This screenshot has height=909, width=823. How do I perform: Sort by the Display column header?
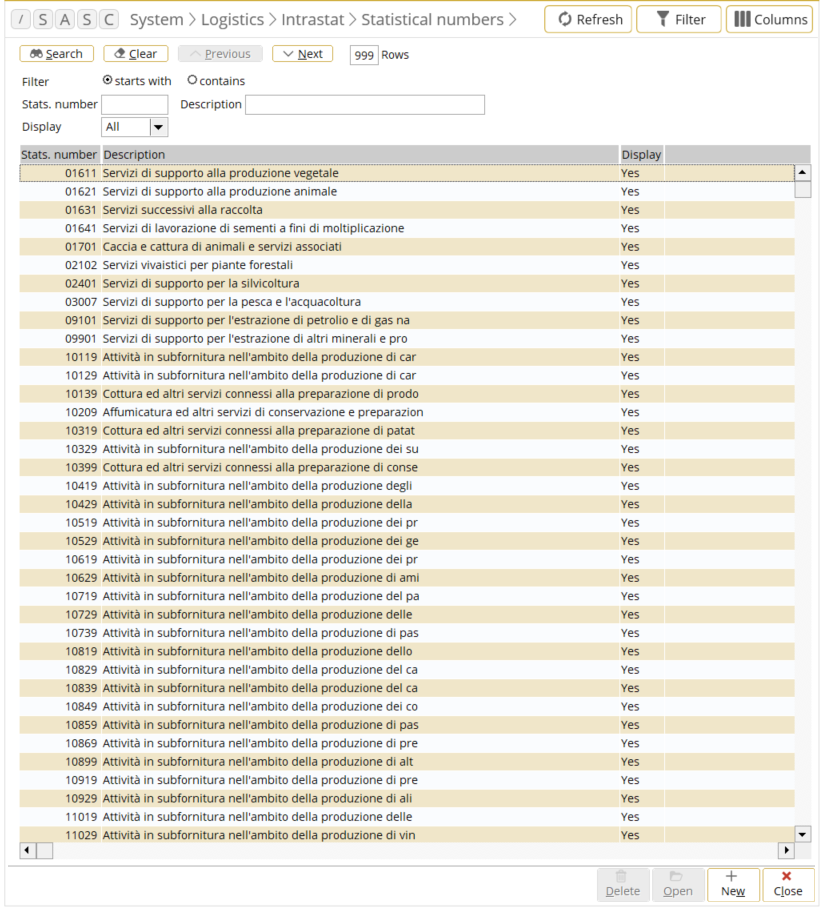pyautogui.click(x=642, y=155)
